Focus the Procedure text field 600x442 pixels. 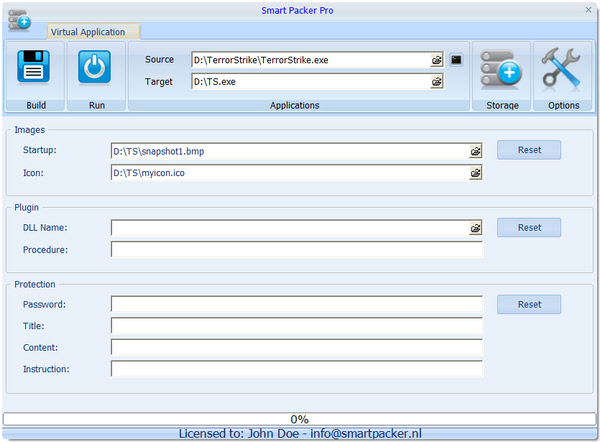click(x=296, y=250)
